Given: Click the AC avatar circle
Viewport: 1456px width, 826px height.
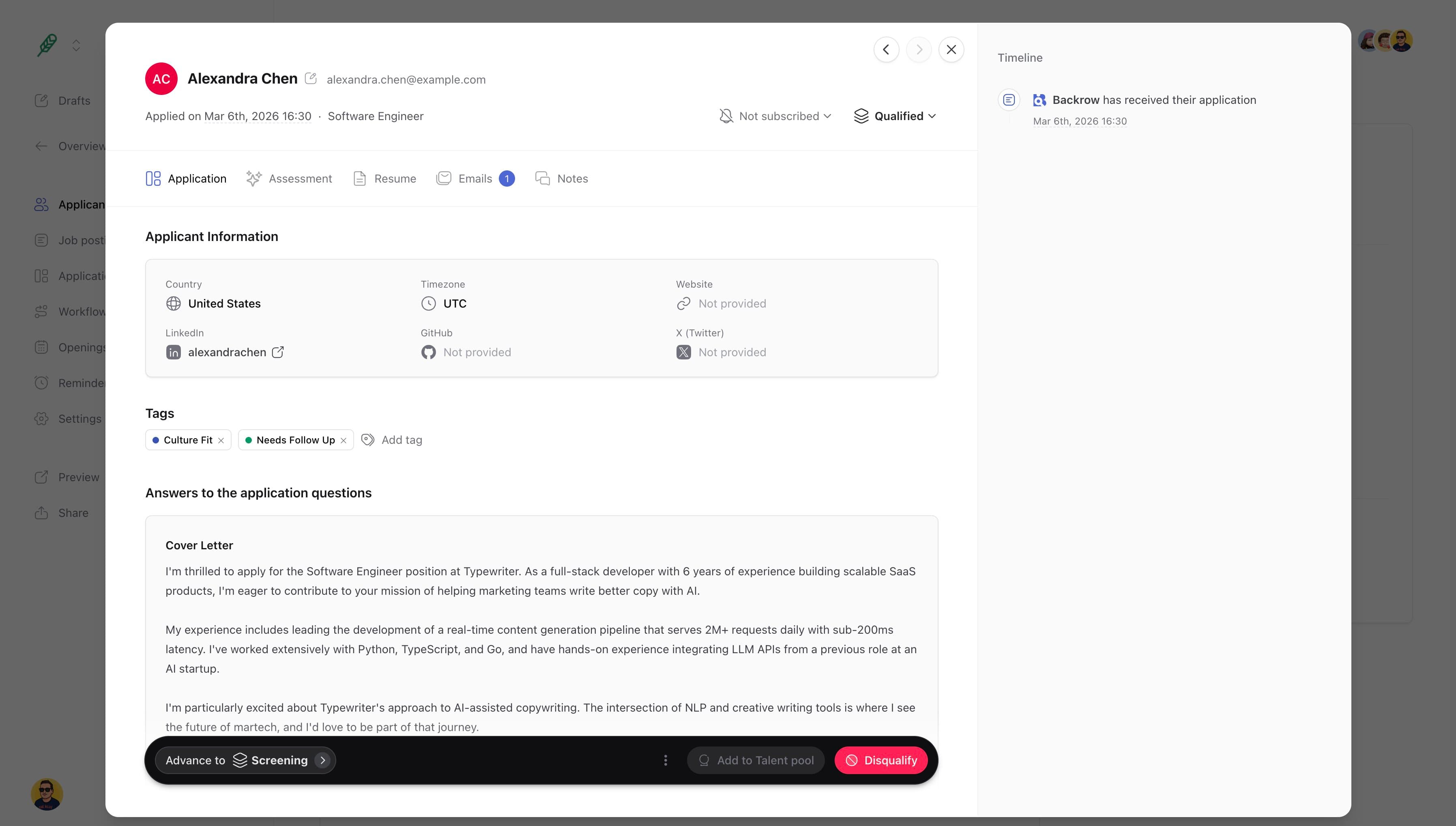Looking at the screenshot, I should pos(161,79).
